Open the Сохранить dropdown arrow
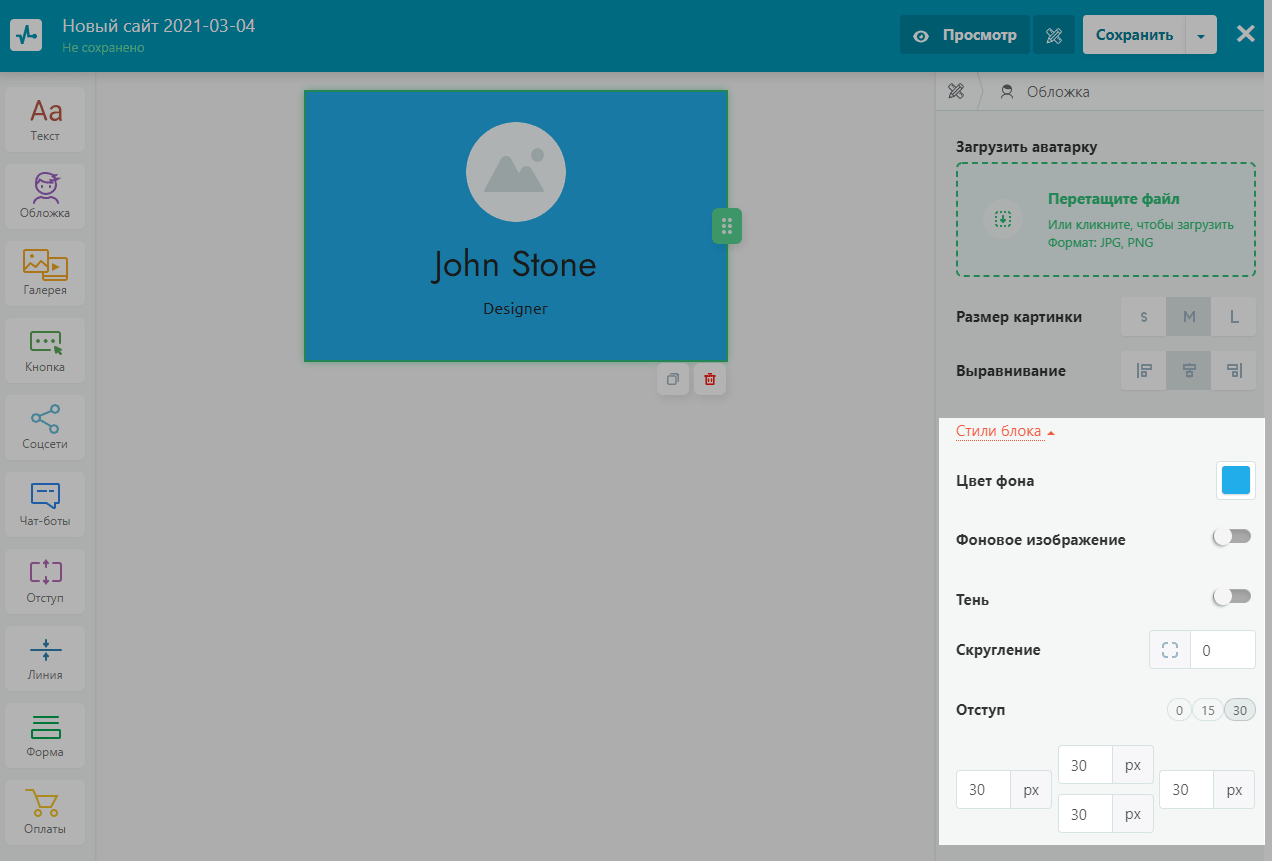The image size is (1272, 861). coord(1201,35)
